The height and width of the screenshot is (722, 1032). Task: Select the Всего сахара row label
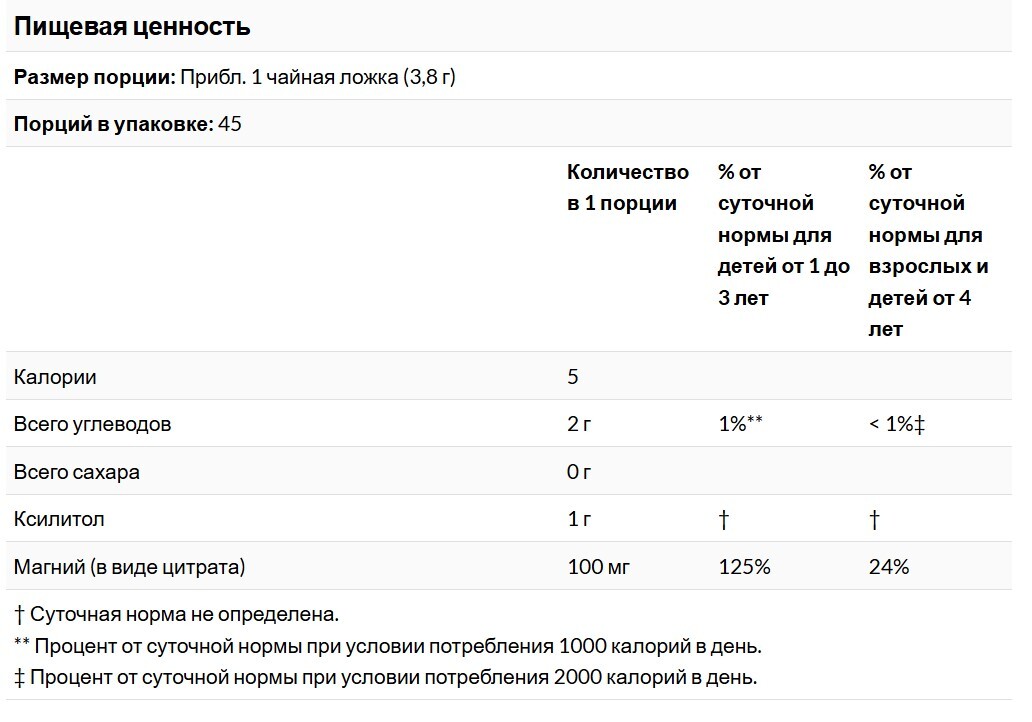point(76,472)
